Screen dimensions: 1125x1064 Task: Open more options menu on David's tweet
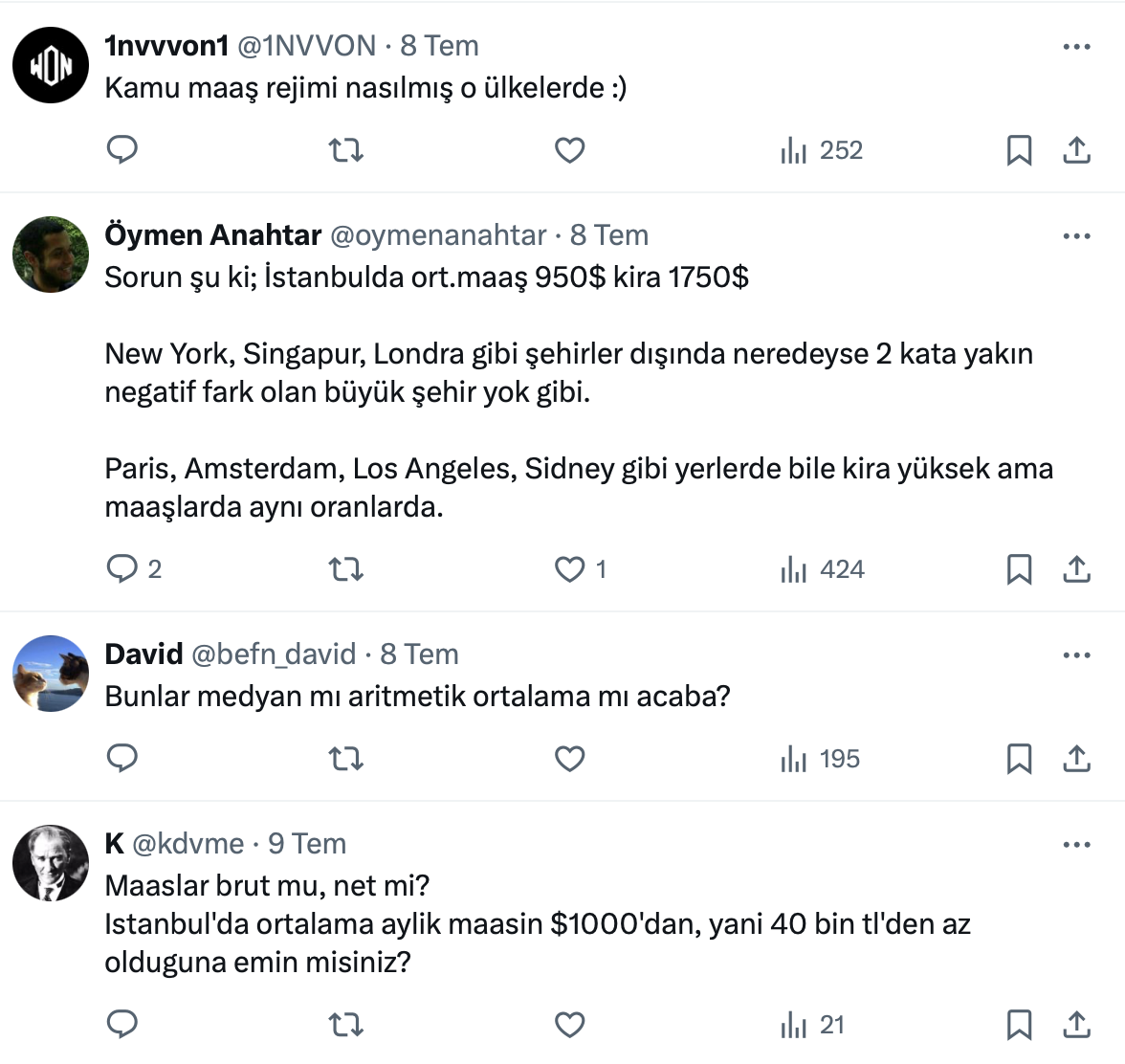1076,654
